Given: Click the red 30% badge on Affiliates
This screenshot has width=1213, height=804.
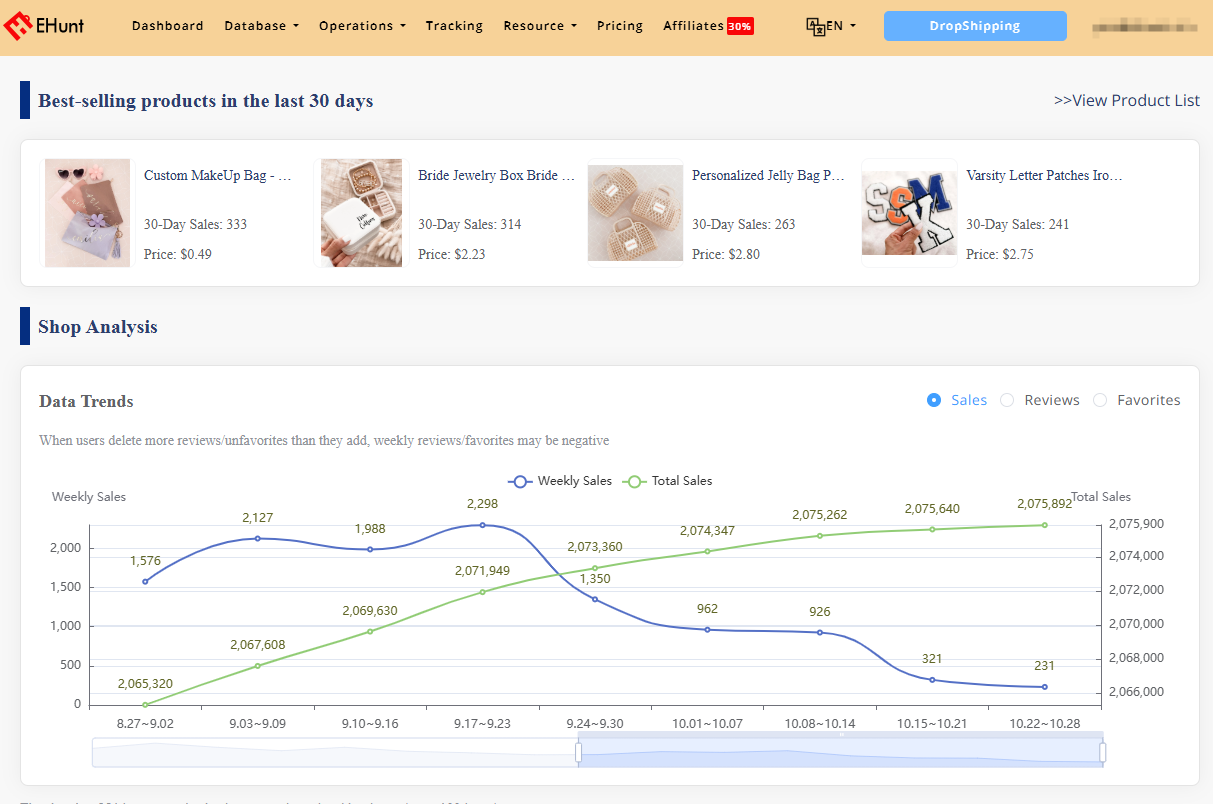Looking at the screenshot, I should click(x=740, y=26).
